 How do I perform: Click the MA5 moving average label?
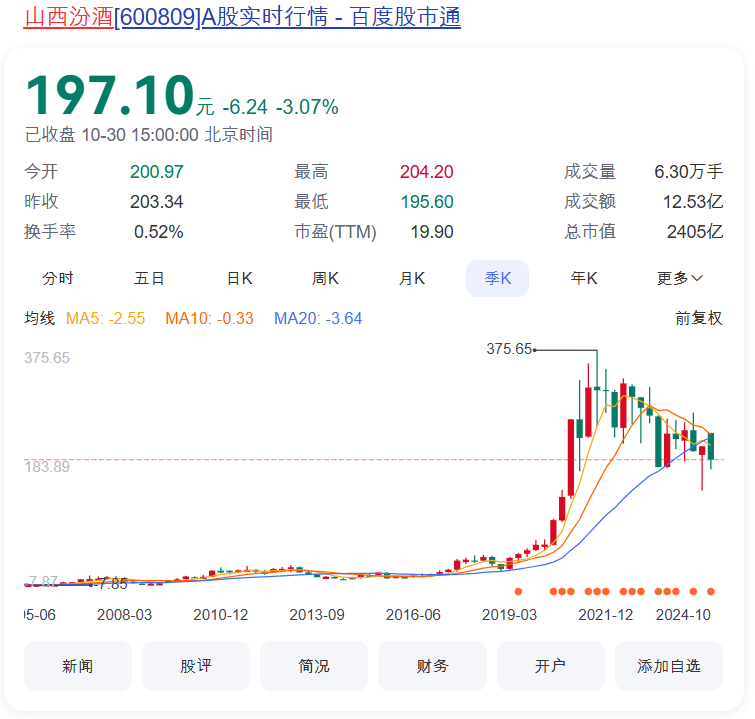(105, 318)
